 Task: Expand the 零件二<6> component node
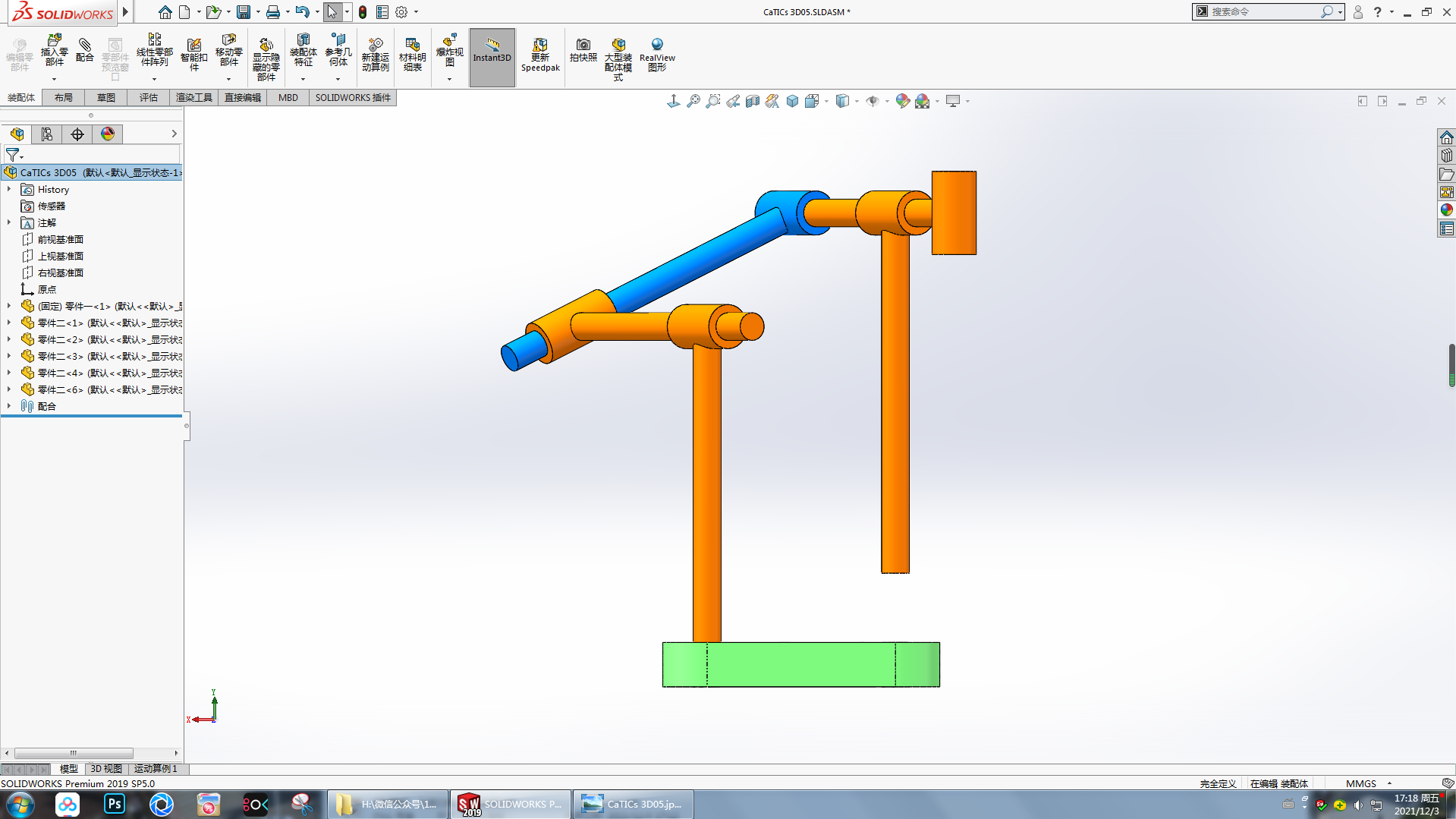click(9, 389)
